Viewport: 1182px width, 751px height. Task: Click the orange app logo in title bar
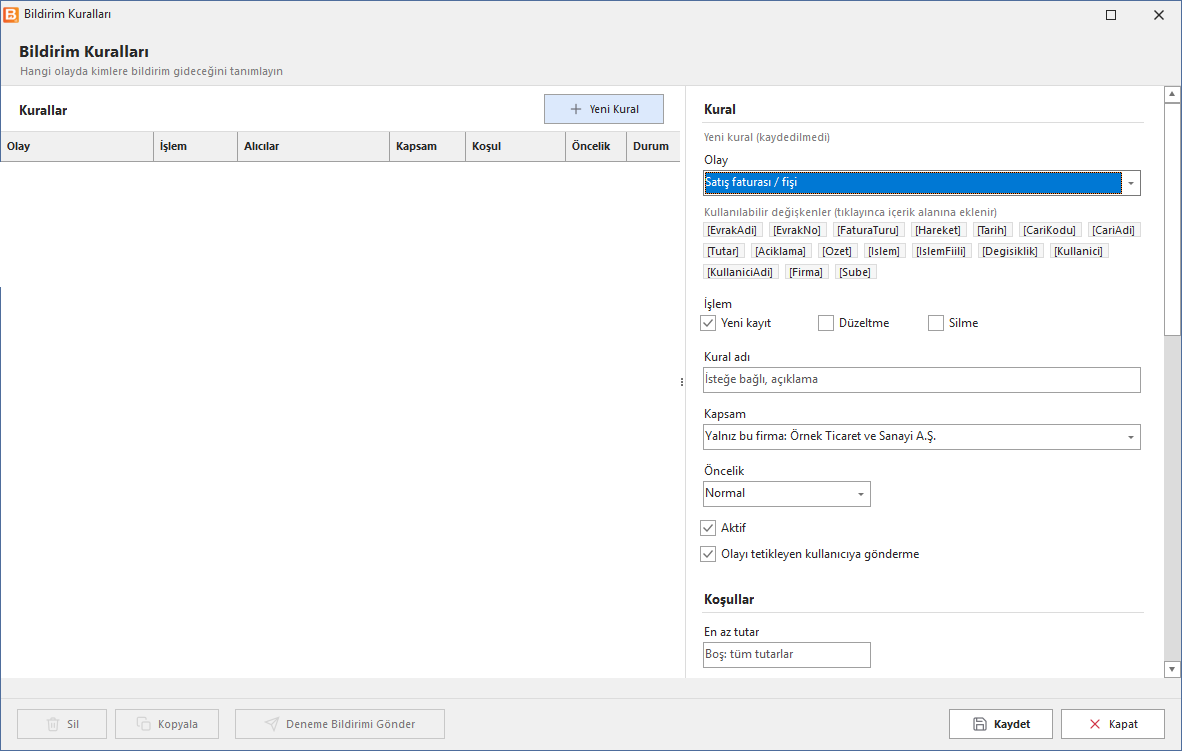tap(11, 14)
